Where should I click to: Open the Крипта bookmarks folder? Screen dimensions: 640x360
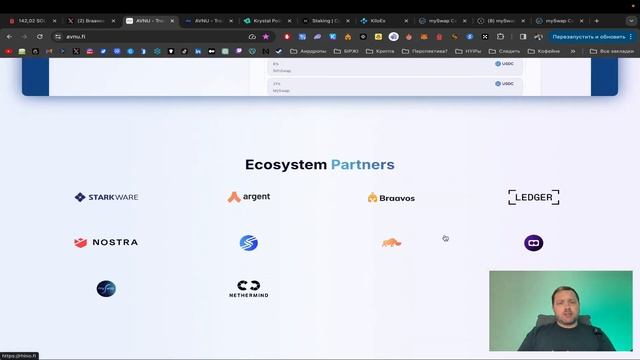(380, 51)
